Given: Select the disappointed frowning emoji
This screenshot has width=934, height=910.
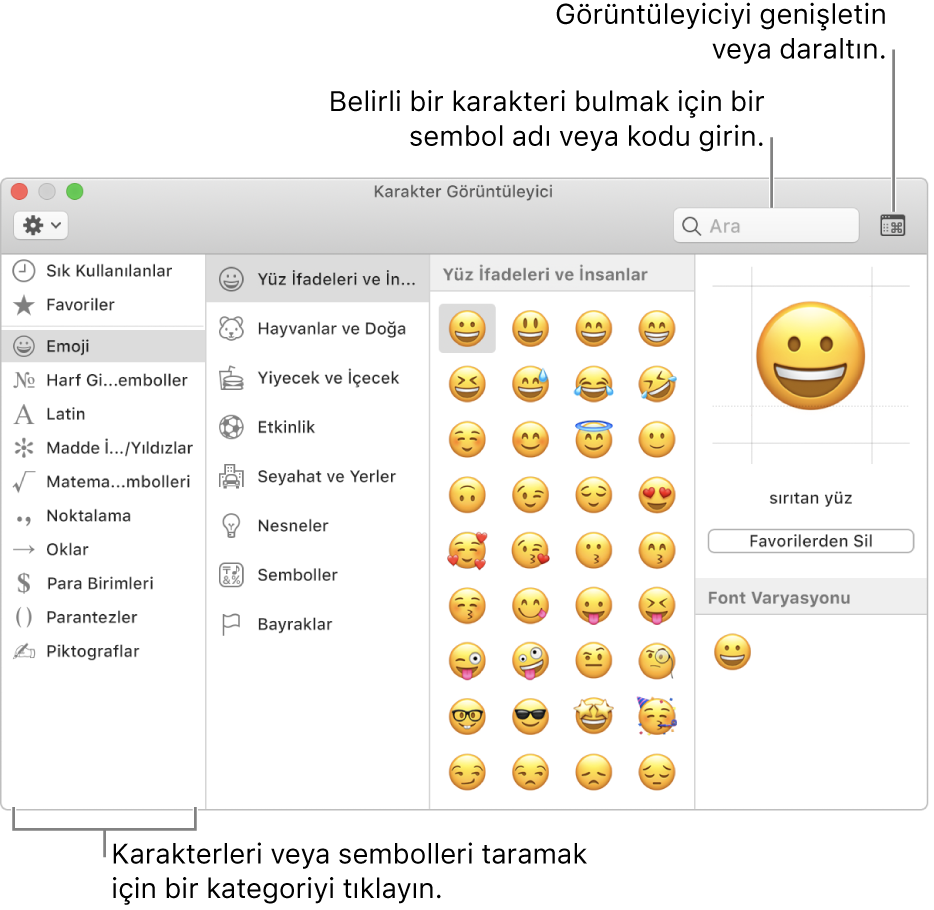Looking at the screenshot, I should 594,772.
